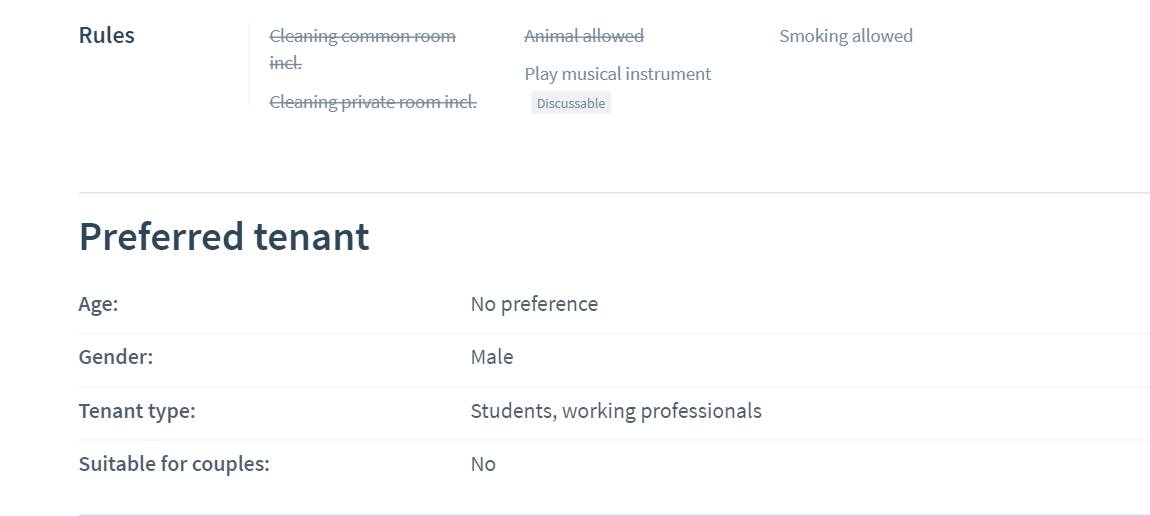
Task: Select the 'No preference' age value
Action: click(x=534, y=303)
